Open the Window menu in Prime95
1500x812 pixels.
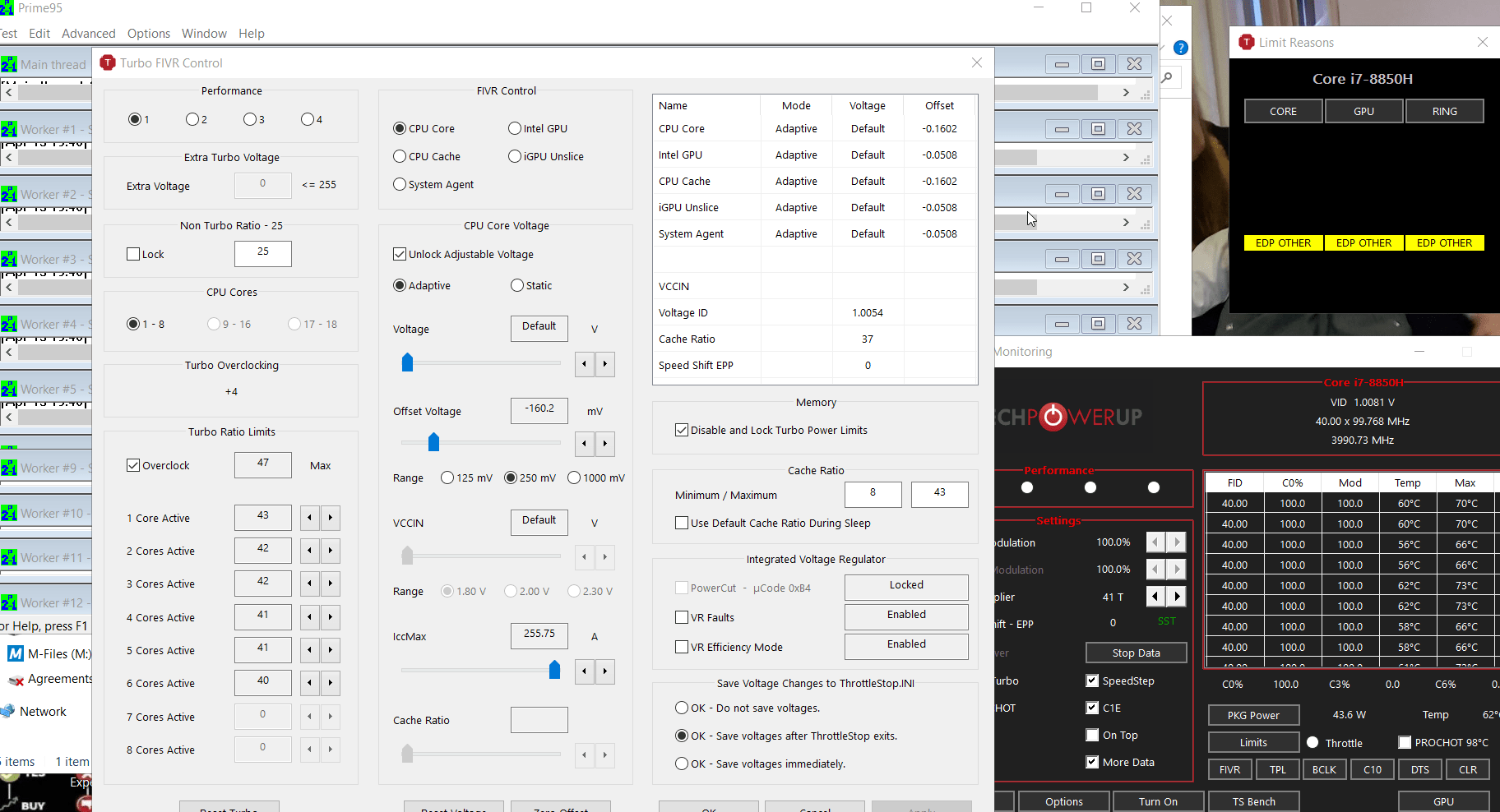tap(204, 34)
